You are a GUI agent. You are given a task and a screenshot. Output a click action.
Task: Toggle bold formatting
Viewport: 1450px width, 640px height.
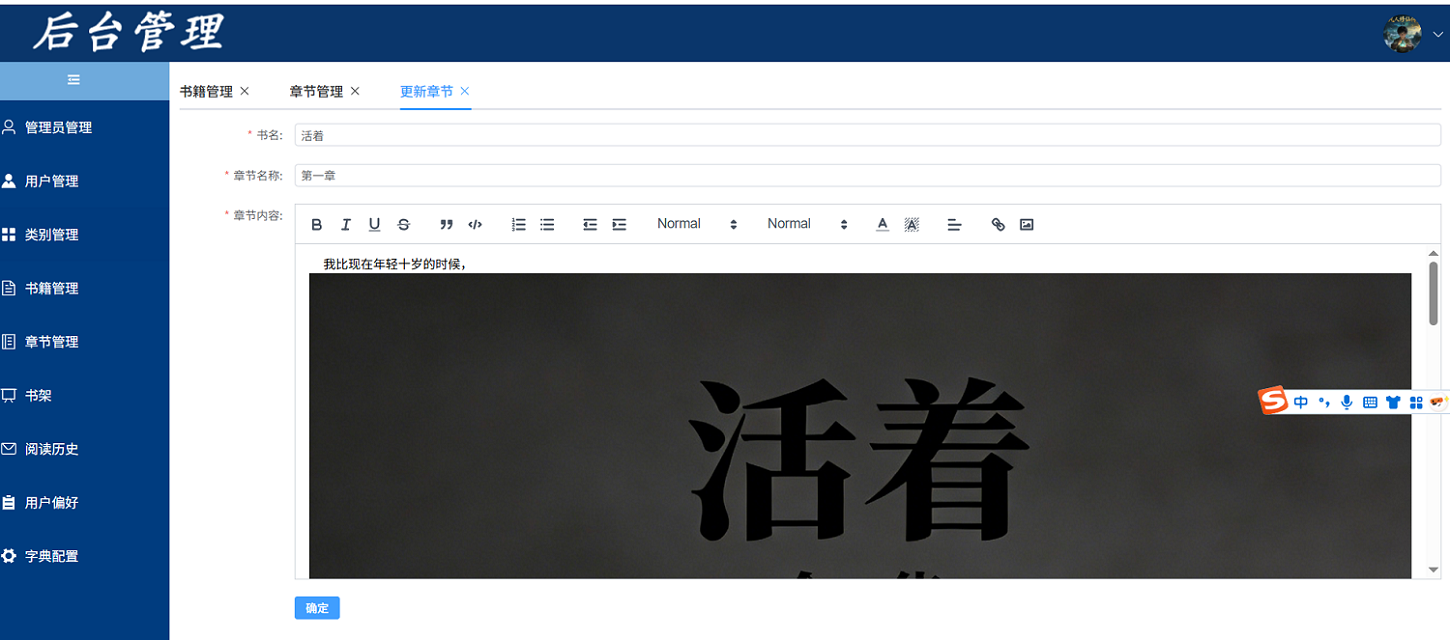(317, 224)
